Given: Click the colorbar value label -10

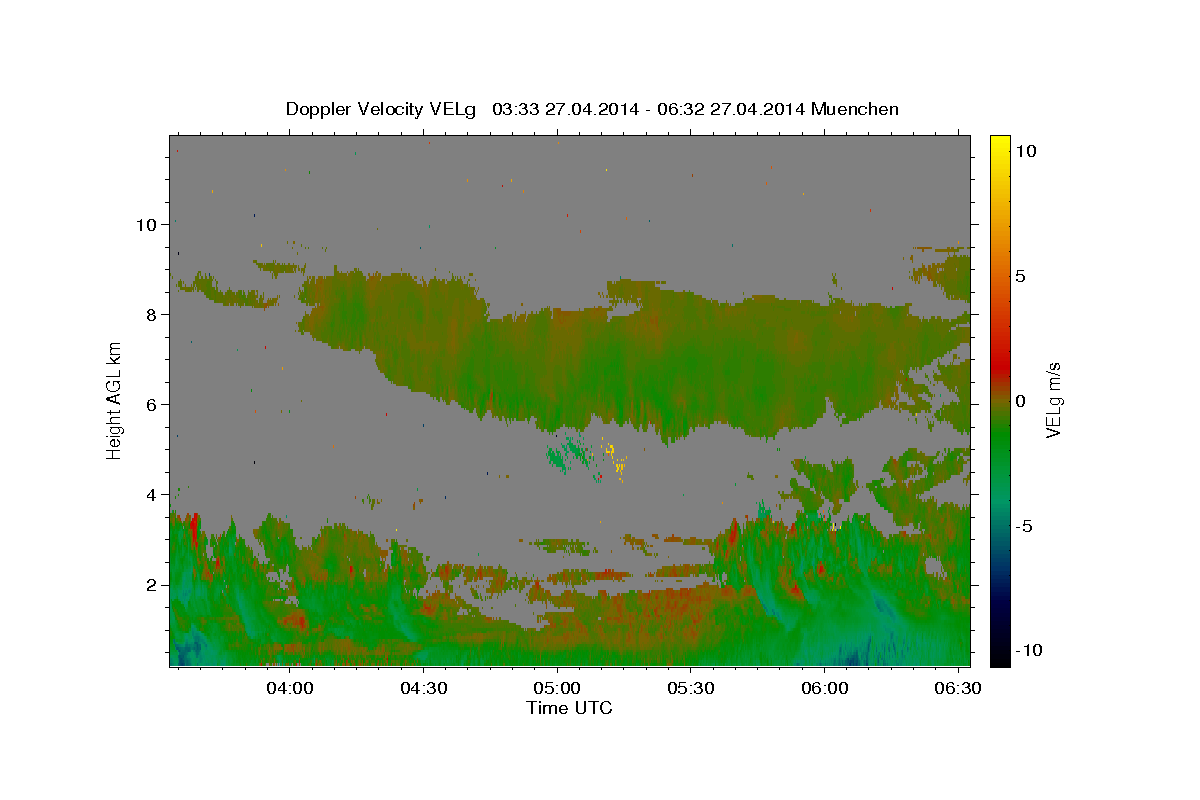Looking at the screenshot, I should pos(1029,650).
